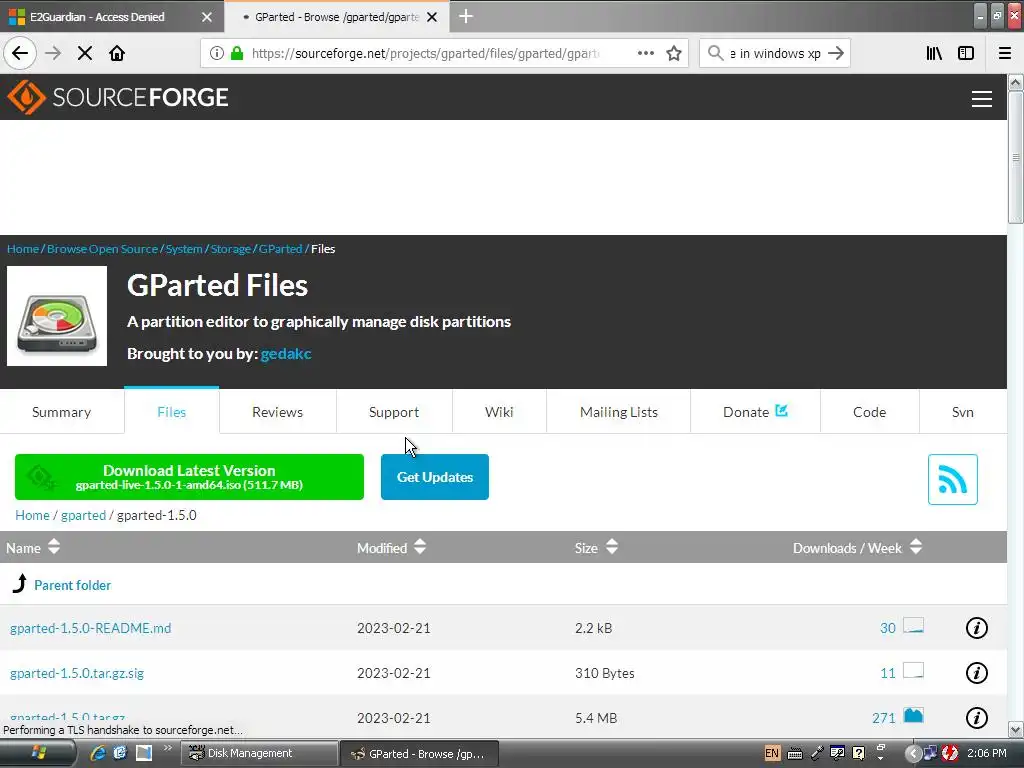Open System breadcrumb link
The height and width of the screenshot is (768, 1024).
tap(184, 249)
